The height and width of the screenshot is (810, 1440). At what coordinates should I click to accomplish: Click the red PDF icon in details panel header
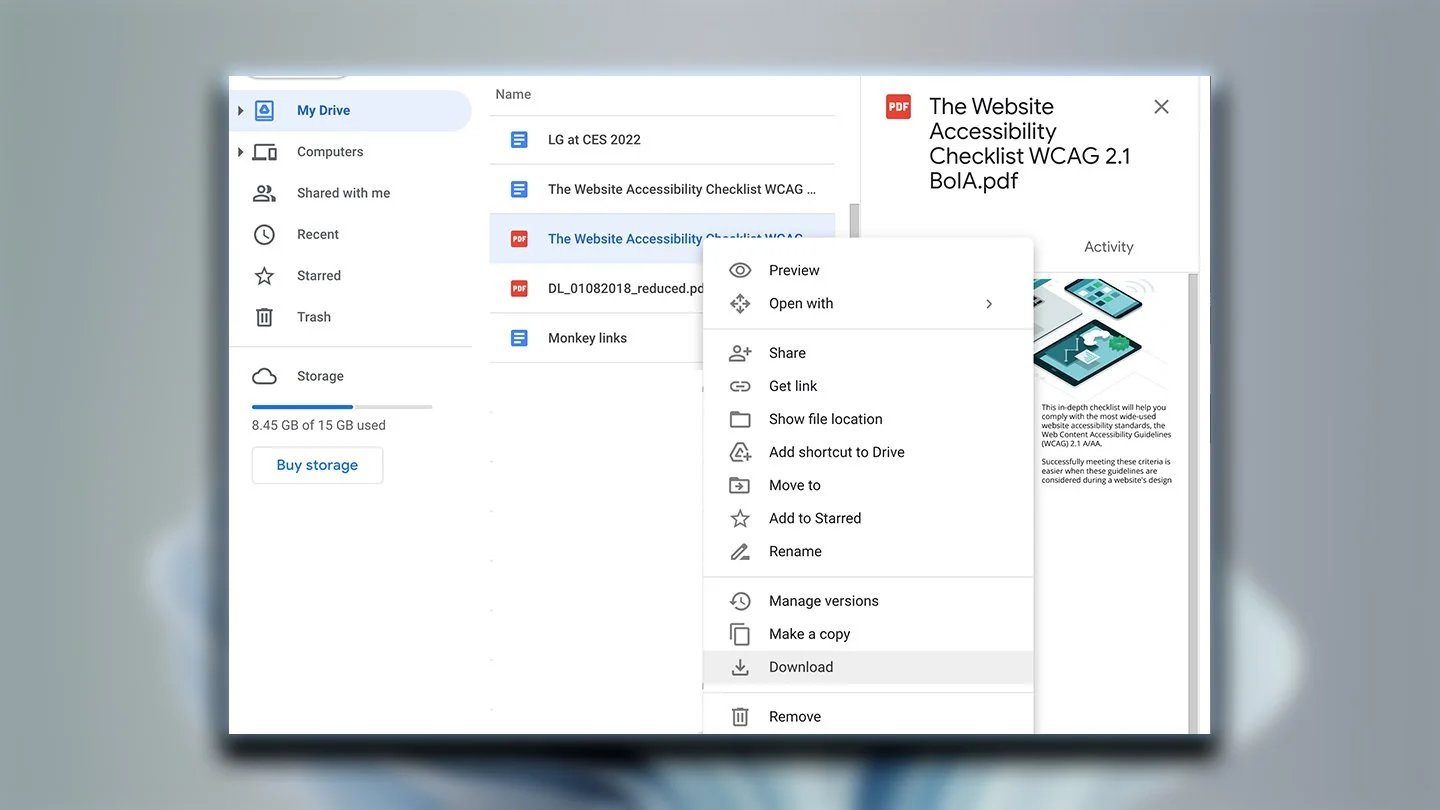tap(898, 107)
